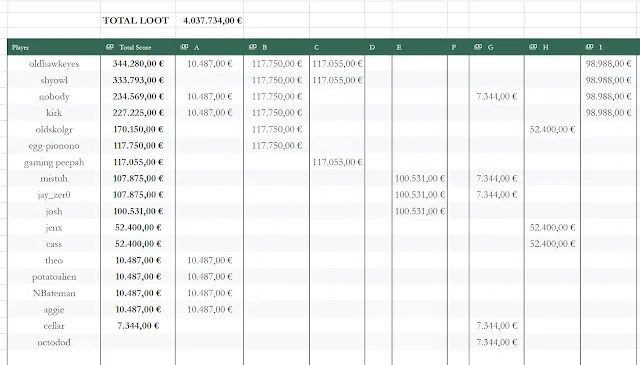The height and width of the screenshot is (365, 640).
Task: Select the oldskolgr player name cell
Action: [x=54, y=129]
